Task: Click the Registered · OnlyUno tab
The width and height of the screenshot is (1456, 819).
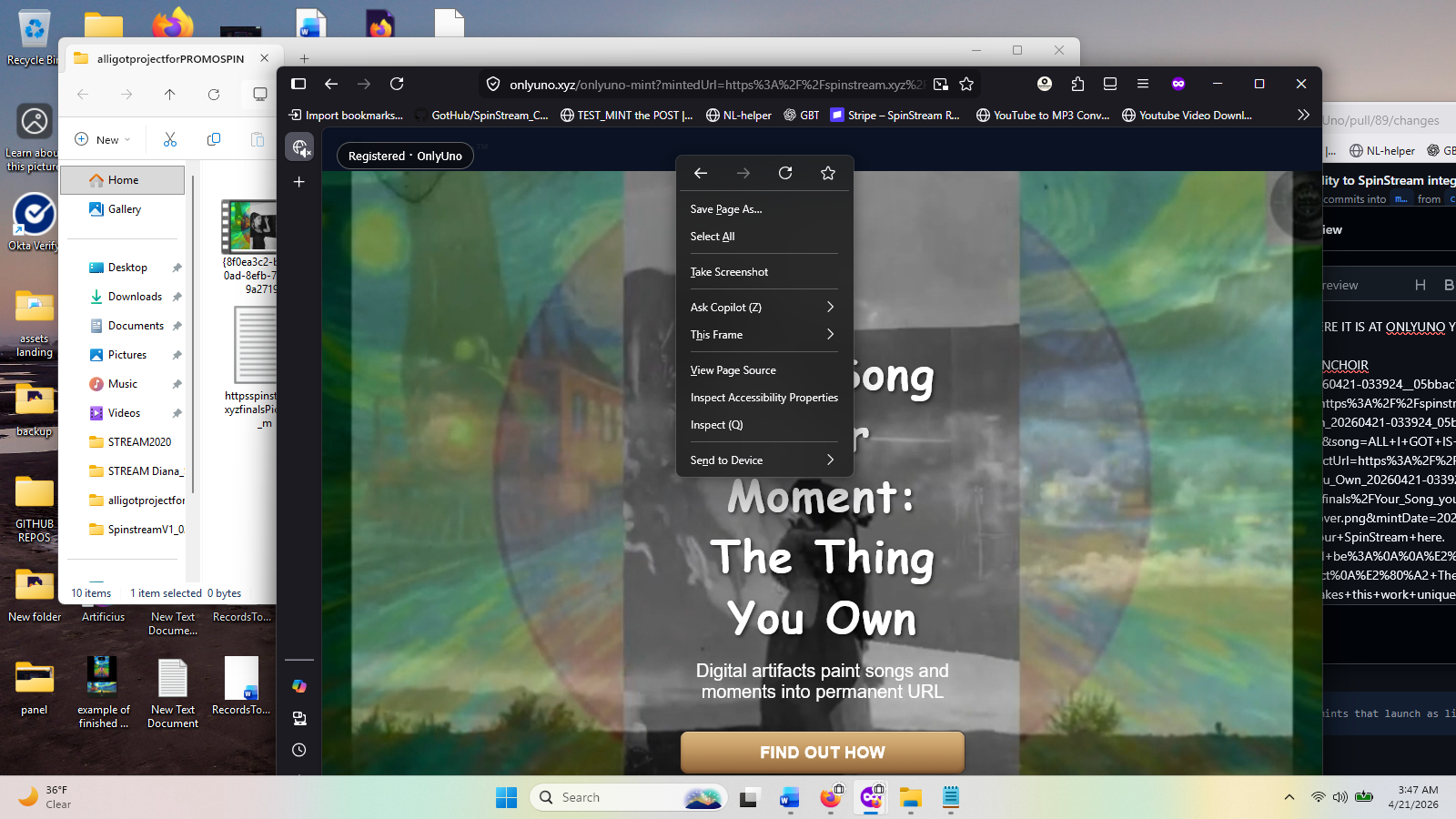Action: click(x=405, y=156)
